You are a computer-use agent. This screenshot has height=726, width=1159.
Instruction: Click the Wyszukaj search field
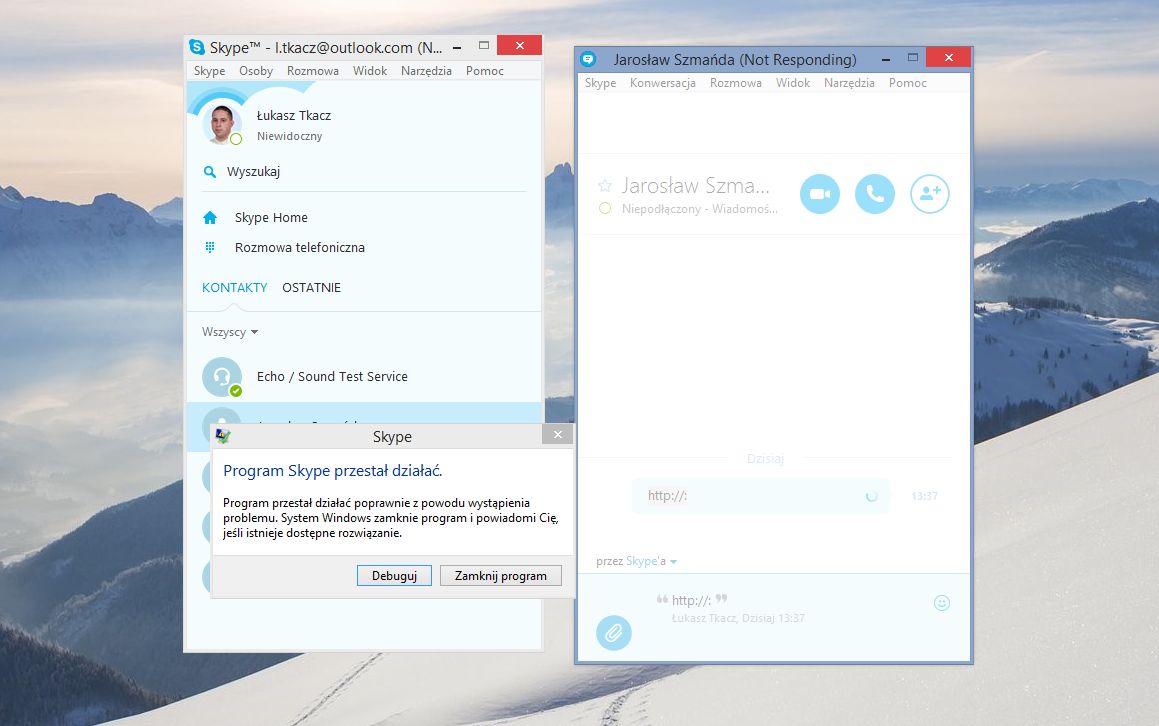[364, 172]
